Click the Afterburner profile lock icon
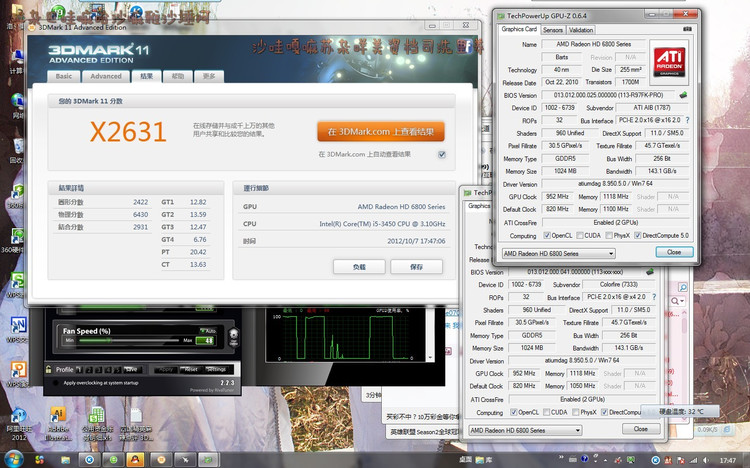The width and height of the screenshot is (750, 468). pyautogui.click(x=48, y=369)
